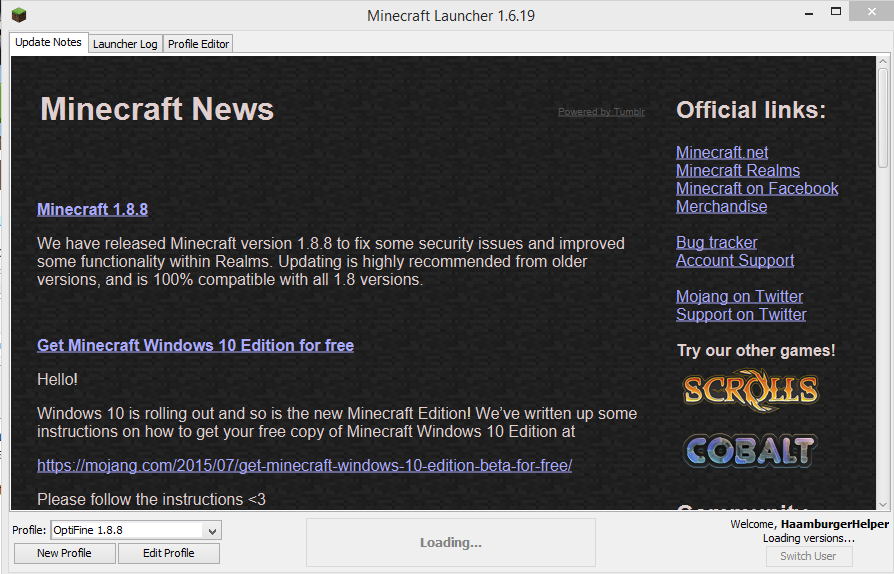The width and height of the screenshot is (894, 574).
Task: Click the news panel scroll up arrow
Action: 883,61
